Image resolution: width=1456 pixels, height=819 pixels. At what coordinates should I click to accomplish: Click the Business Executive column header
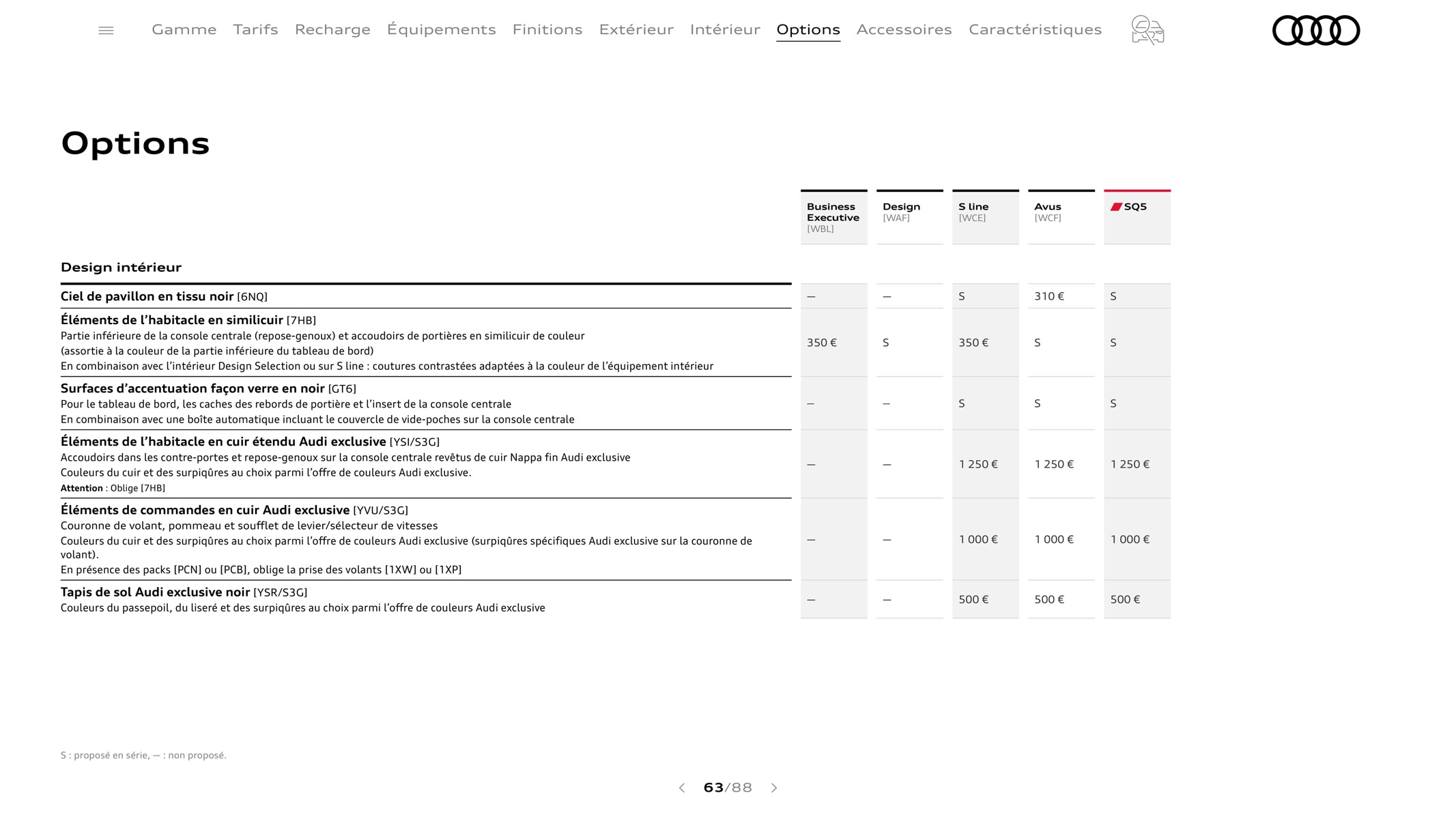click(834, 217)
